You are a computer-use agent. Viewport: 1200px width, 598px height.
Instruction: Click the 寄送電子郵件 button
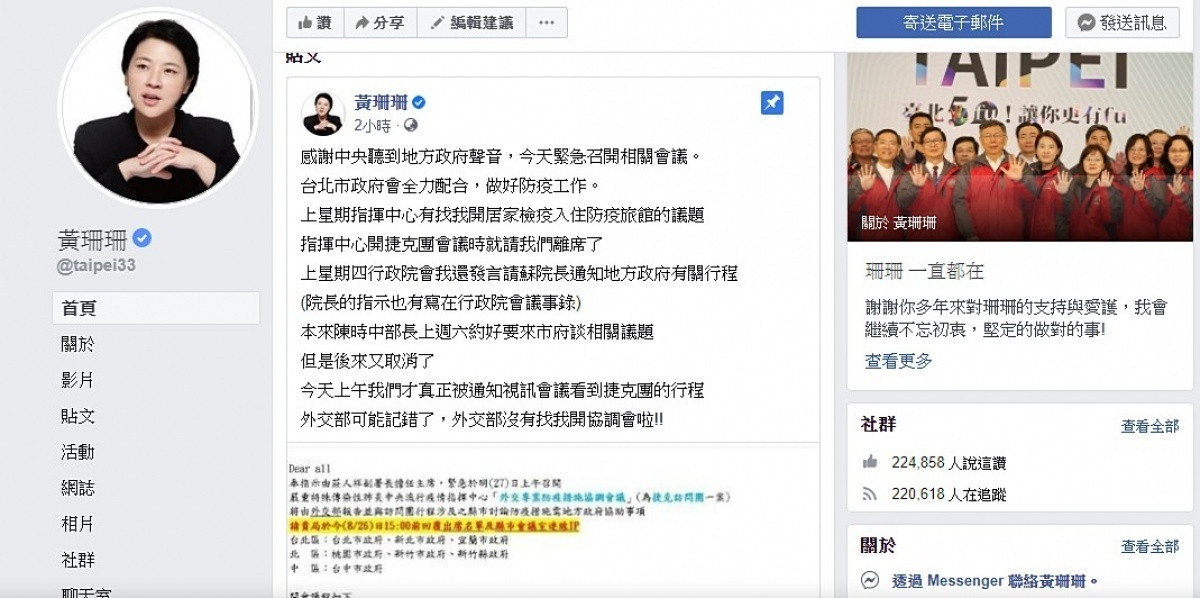click(954, 22)
